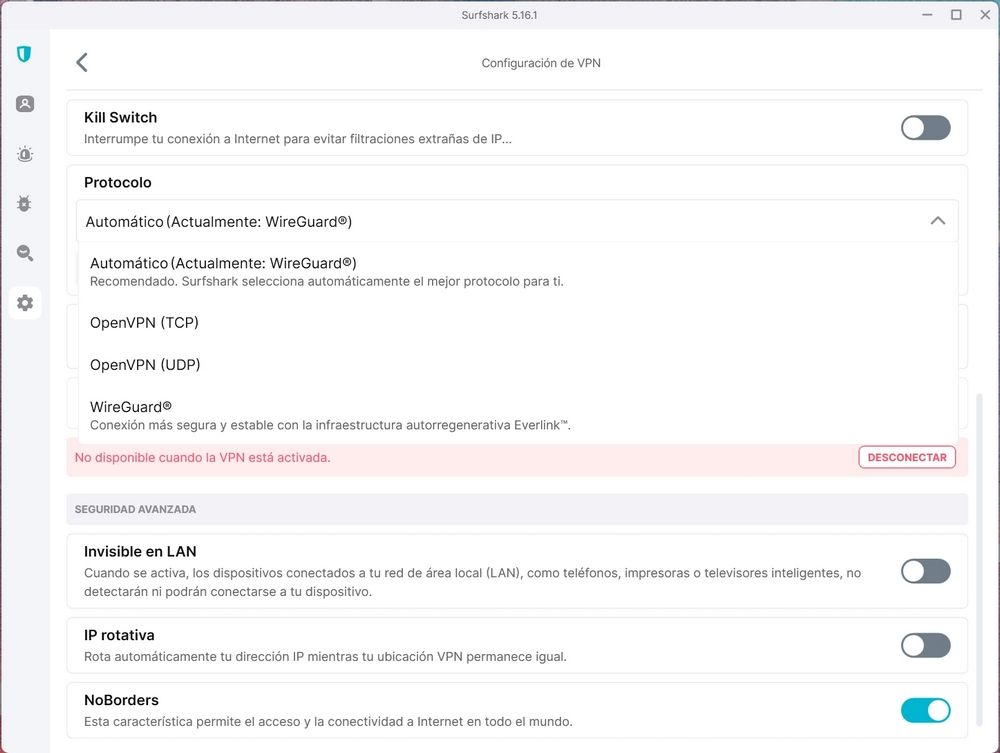Enable the Invisible en LAN toggle

tap(925, 571)
